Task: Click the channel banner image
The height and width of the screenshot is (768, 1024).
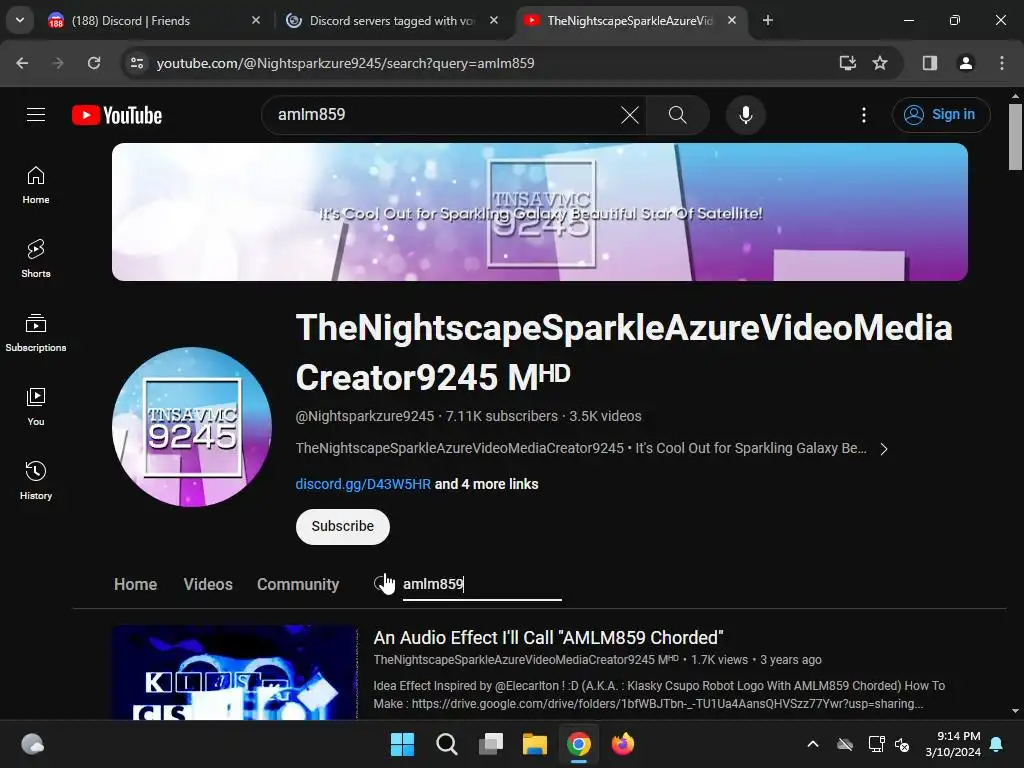Action: pos(539,212)
